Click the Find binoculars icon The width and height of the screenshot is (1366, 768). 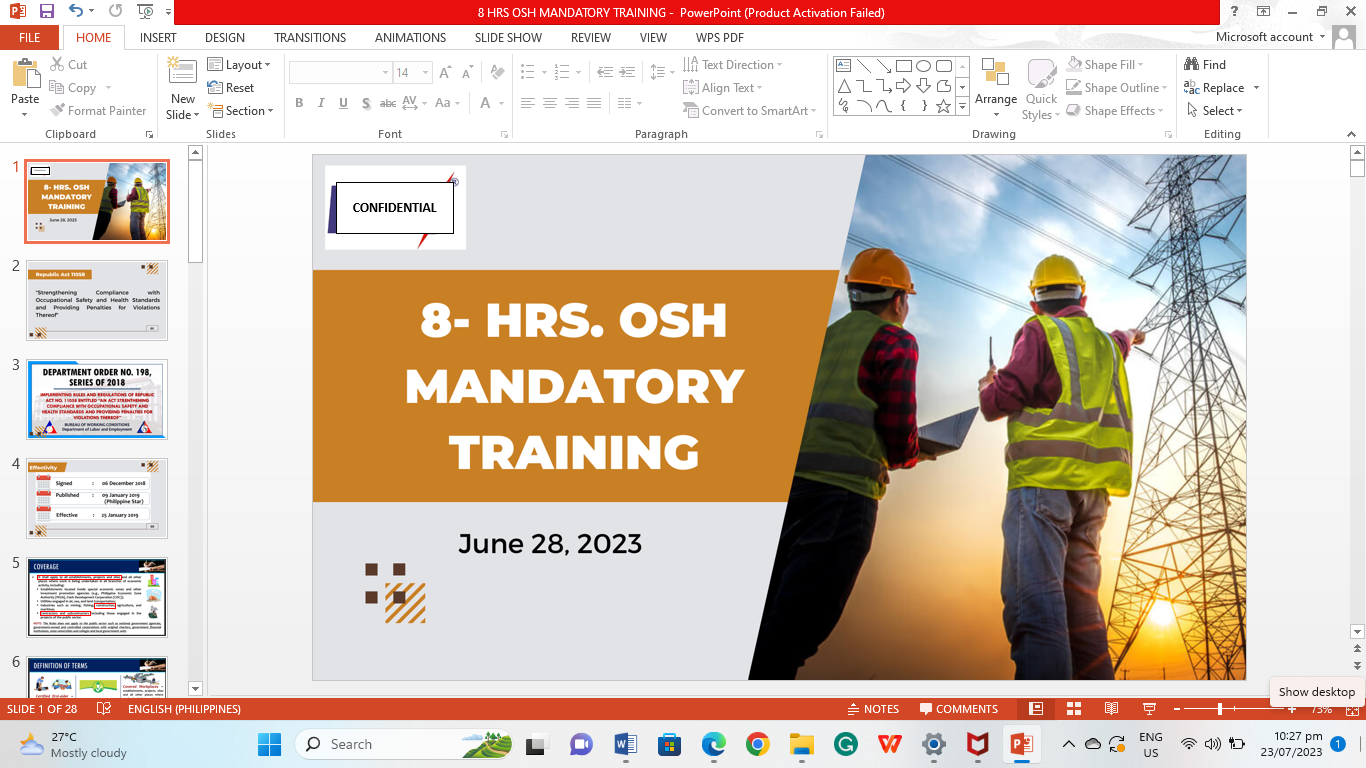(x=1191, y=64)
